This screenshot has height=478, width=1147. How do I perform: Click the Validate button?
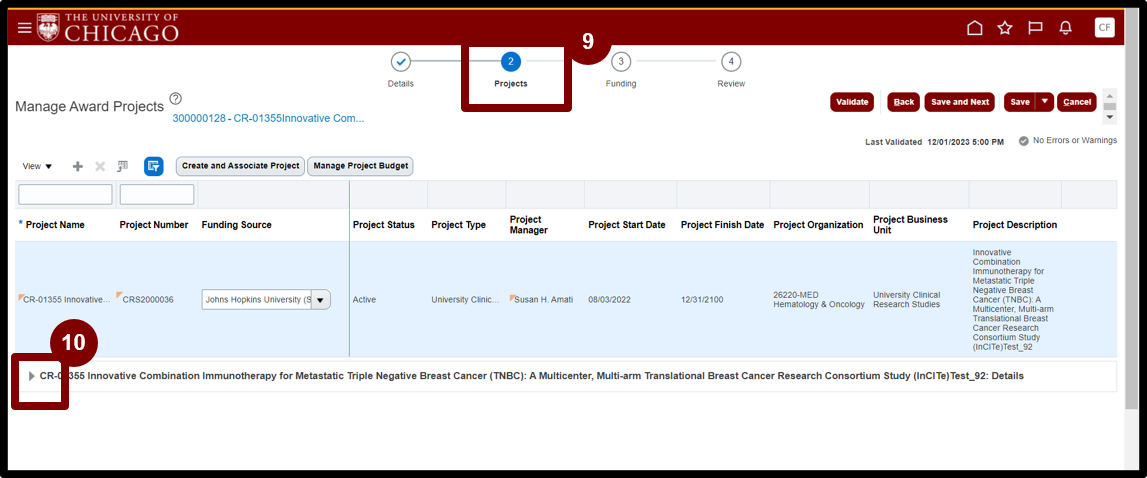pos(852,102)
